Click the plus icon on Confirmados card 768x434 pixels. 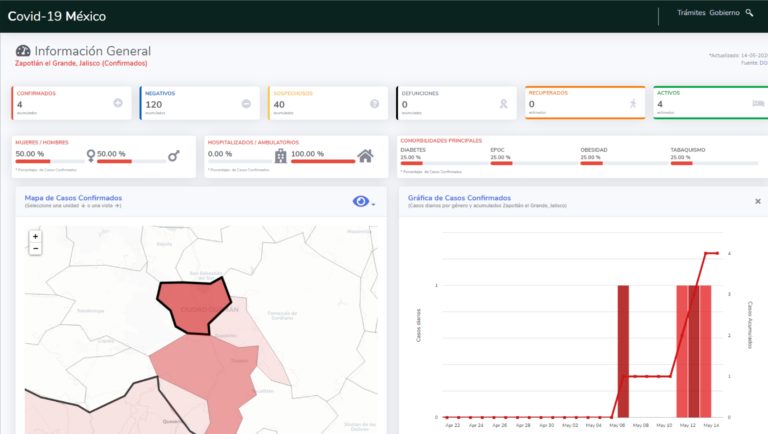pyautogui.click(x=118, y=103)
